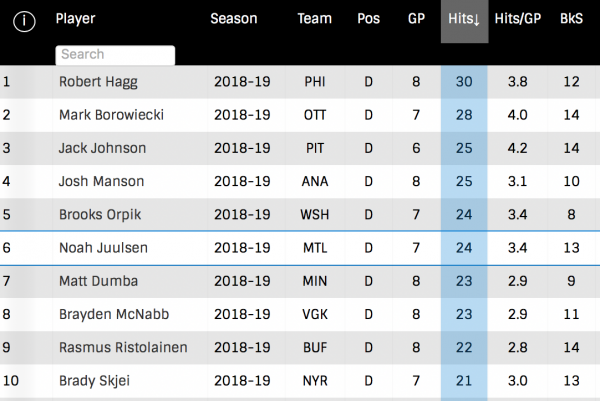
Task: Open Matt Dumba player link
Action: click(x=97, y=281)
